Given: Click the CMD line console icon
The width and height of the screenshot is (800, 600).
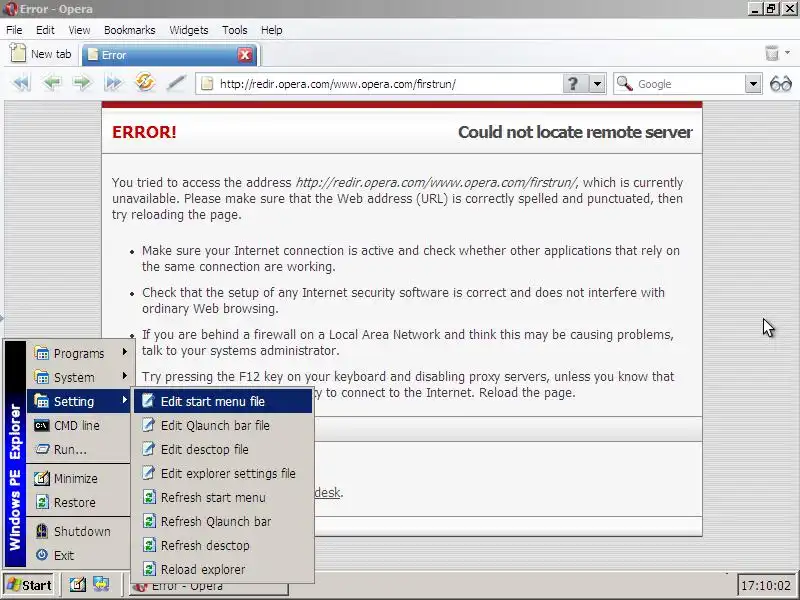Looking at the screenshot, I should click(41, 425).
